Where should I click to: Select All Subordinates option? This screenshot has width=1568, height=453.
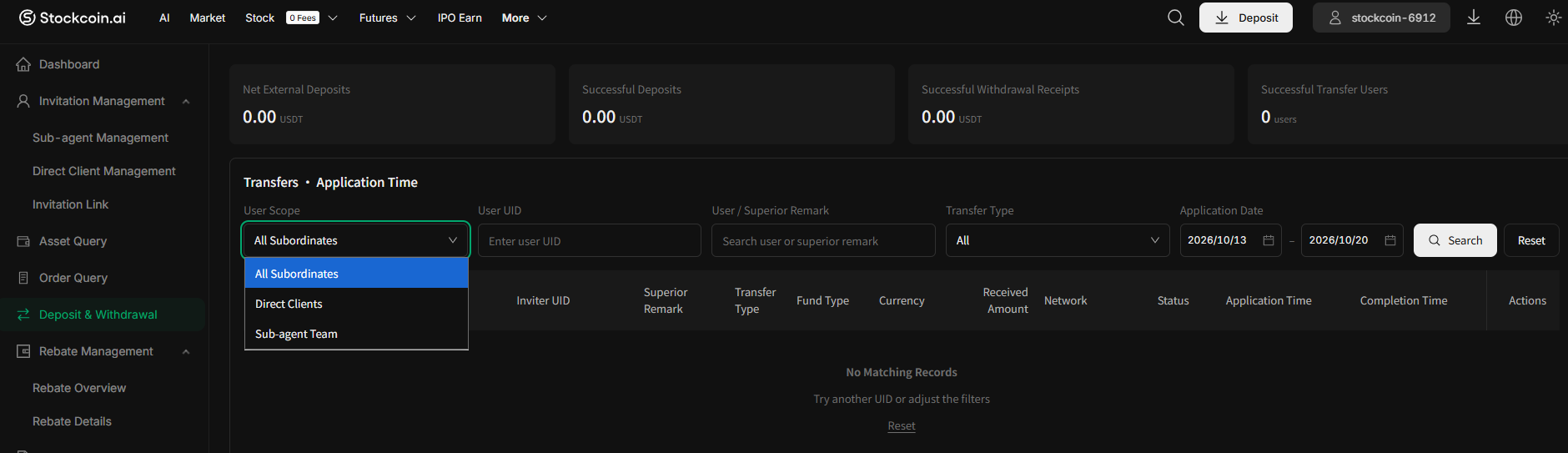[356, 274]
